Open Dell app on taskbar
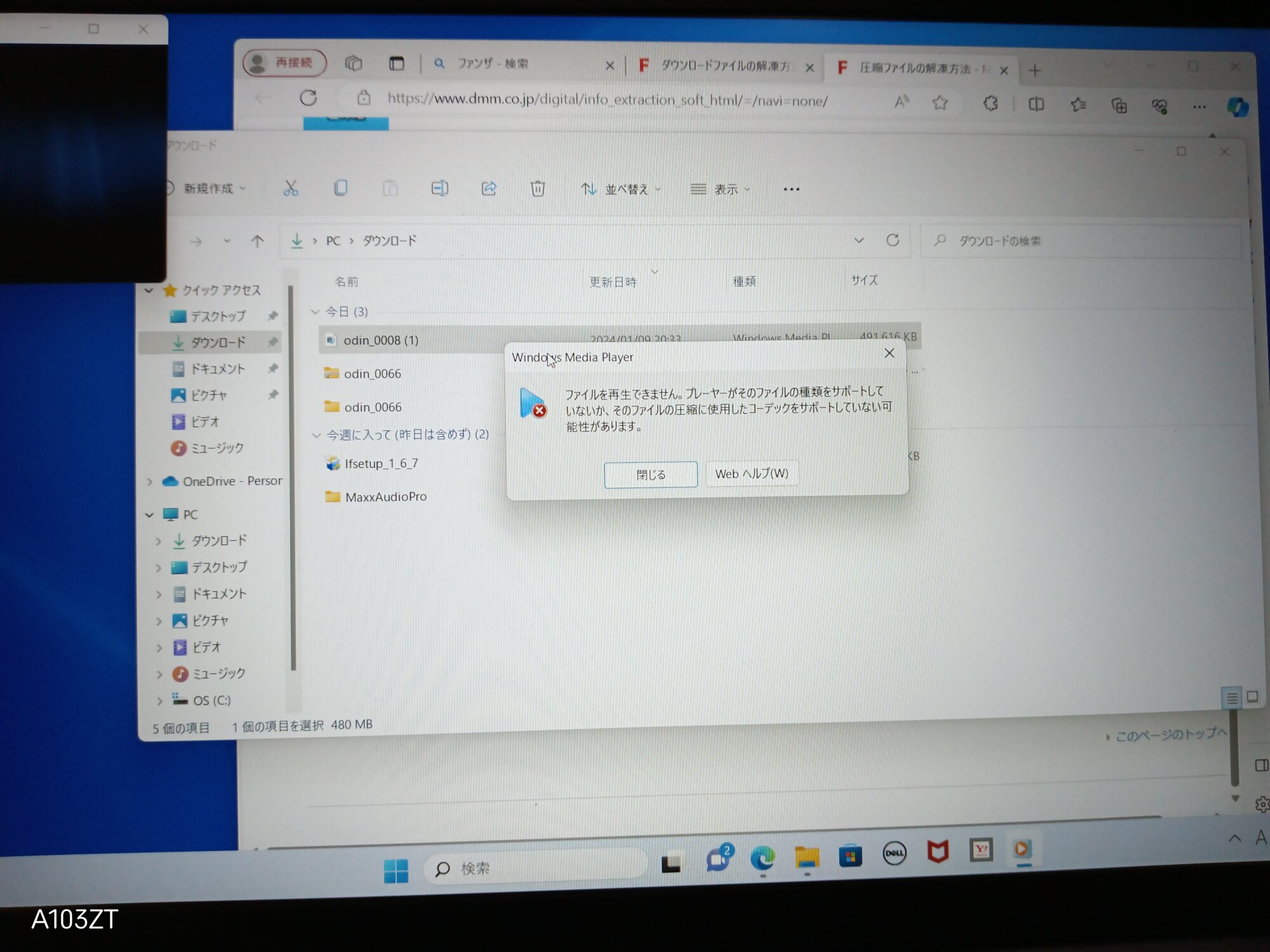1270x952 pixels. (x=894, y=854)
